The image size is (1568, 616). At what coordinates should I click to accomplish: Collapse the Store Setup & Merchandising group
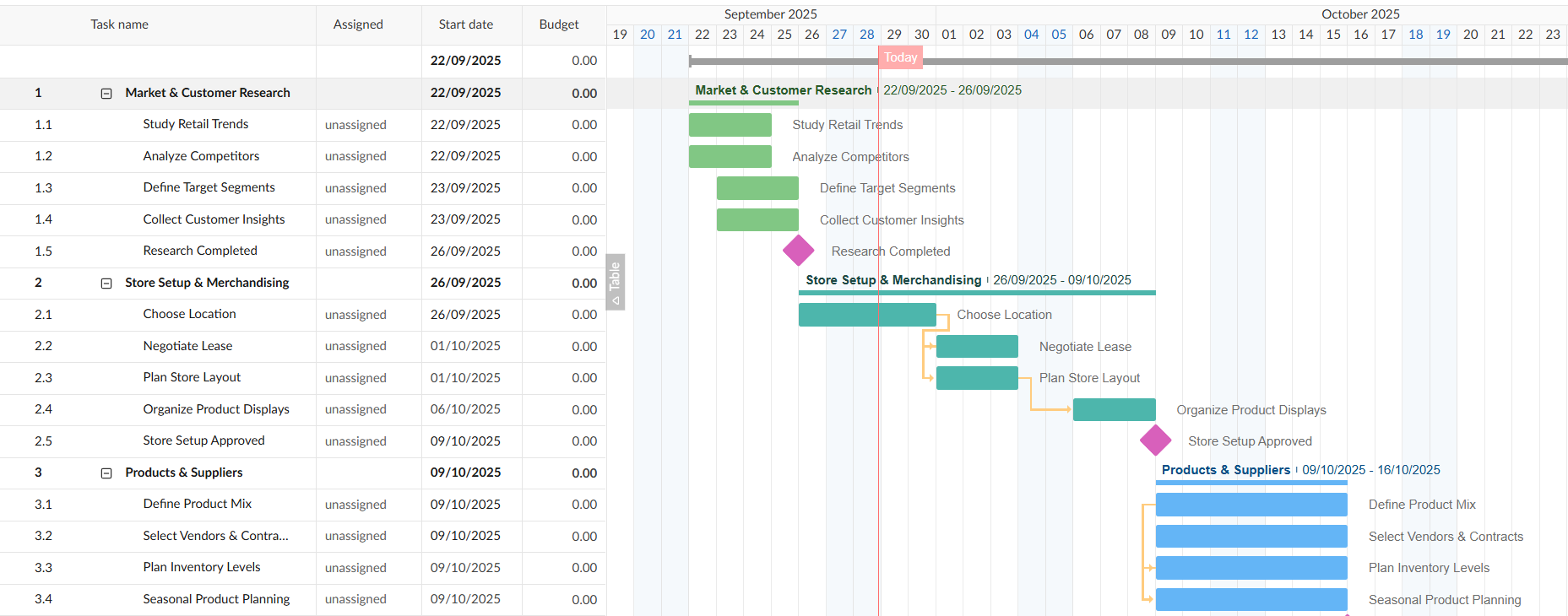tap(106, 284)
